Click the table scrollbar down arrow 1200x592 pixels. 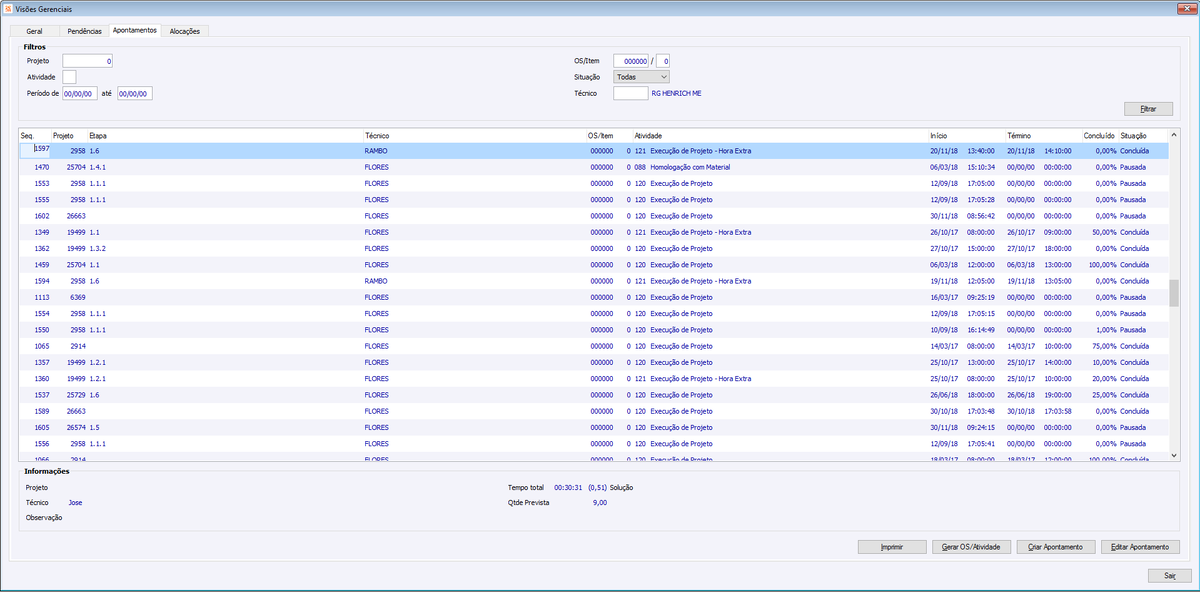coord(1174,455)
